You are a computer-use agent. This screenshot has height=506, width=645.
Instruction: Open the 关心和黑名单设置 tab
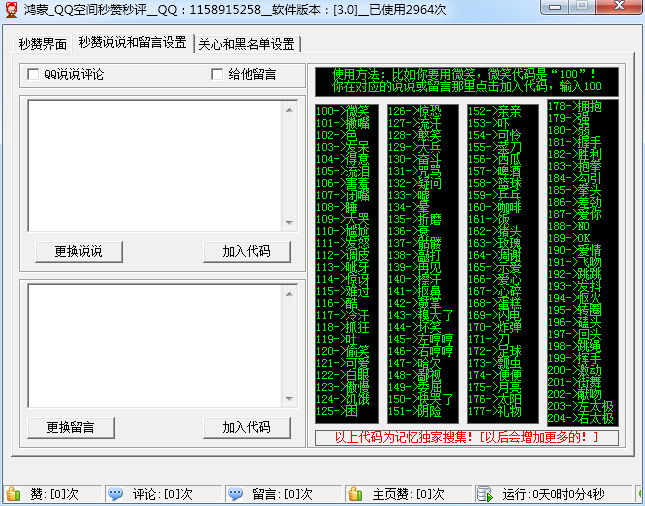(x=246, y=44)
